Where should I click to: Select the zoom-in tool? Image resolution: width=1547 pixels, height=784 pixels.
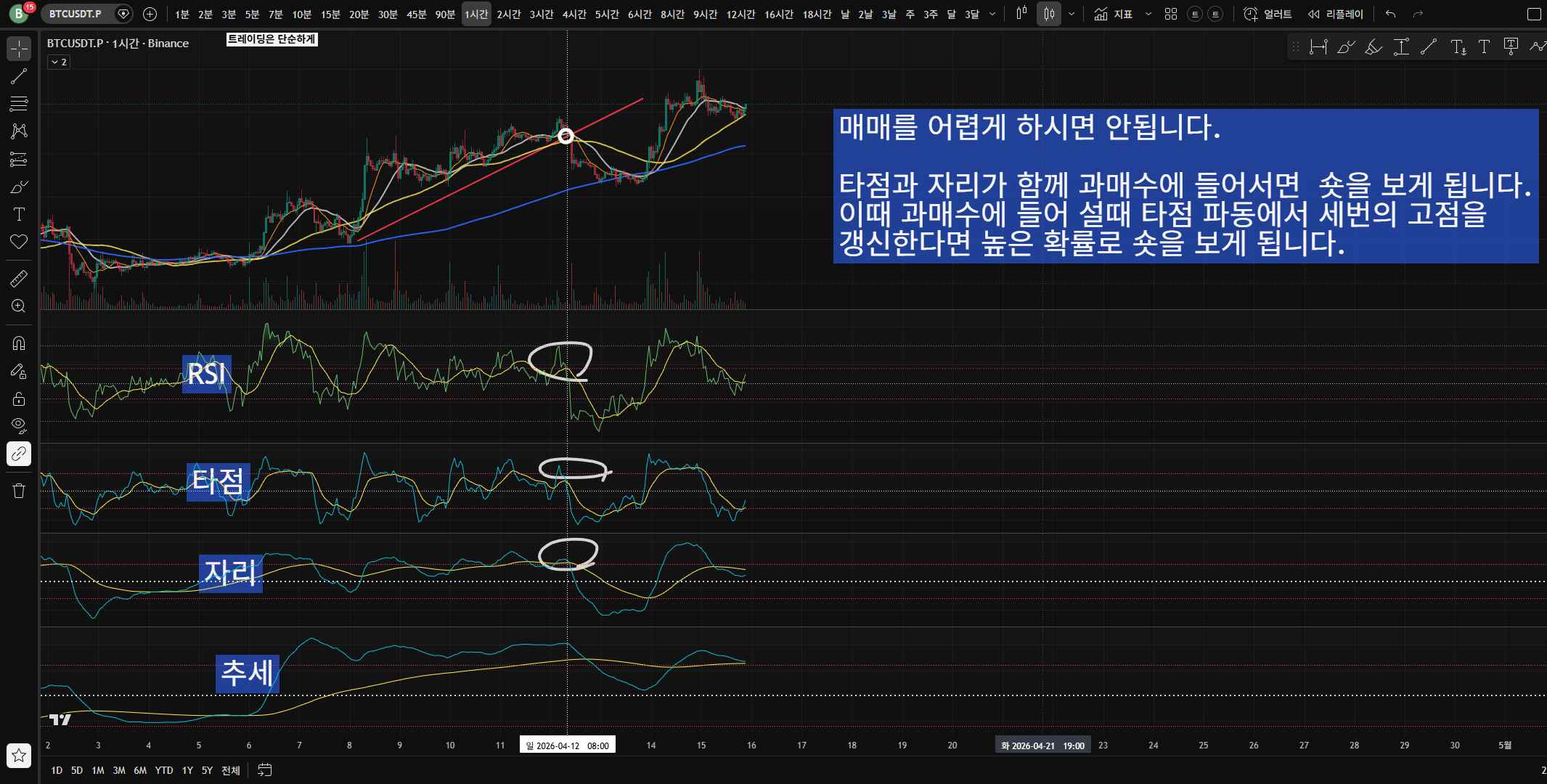[x=18, y=306]
